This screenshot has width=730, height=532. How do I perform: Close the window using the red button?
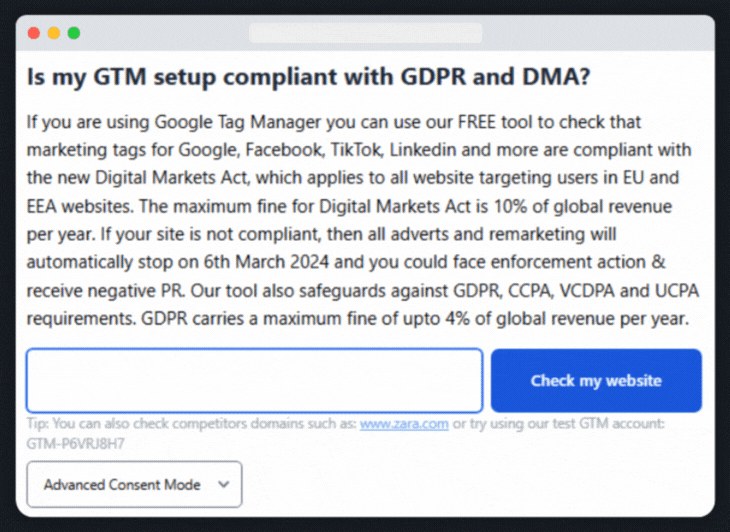point(34,33)
